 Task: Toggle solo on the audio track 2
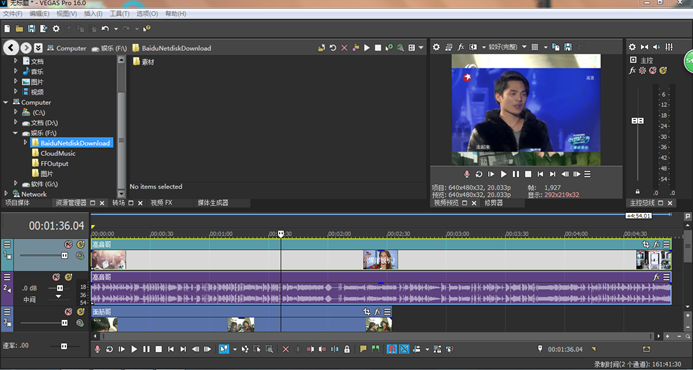(68, 277)
